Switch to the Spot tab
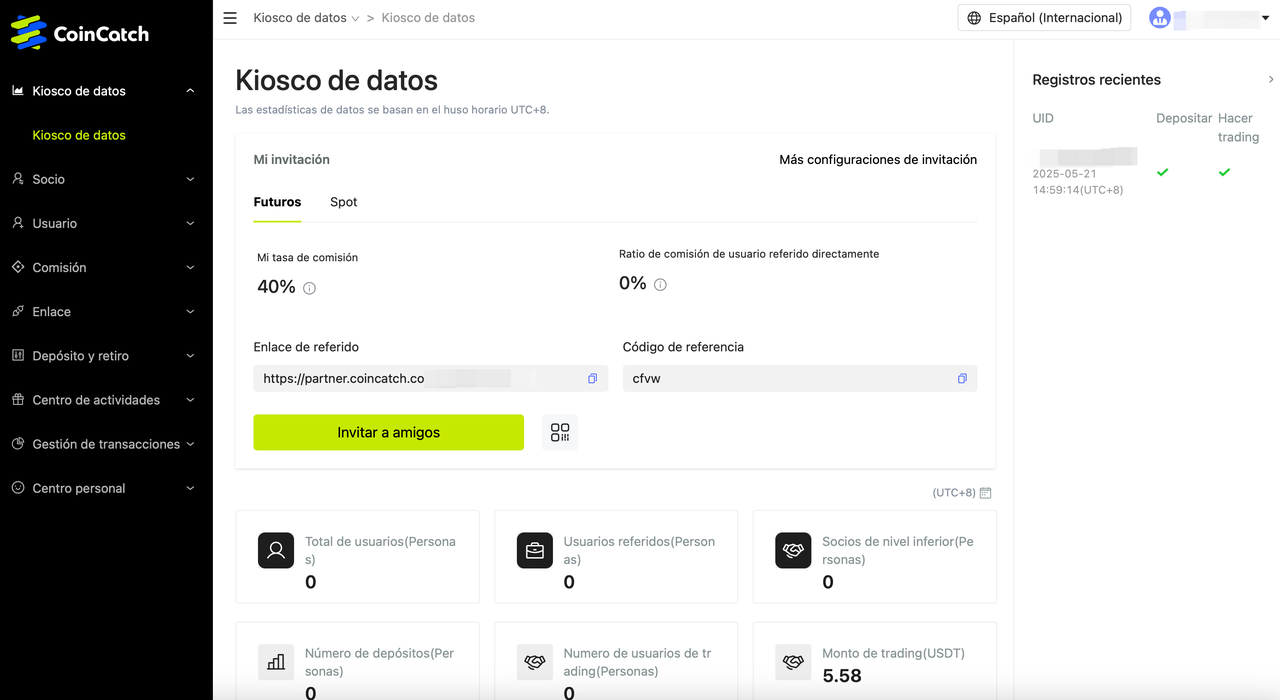 click(343, 202)
